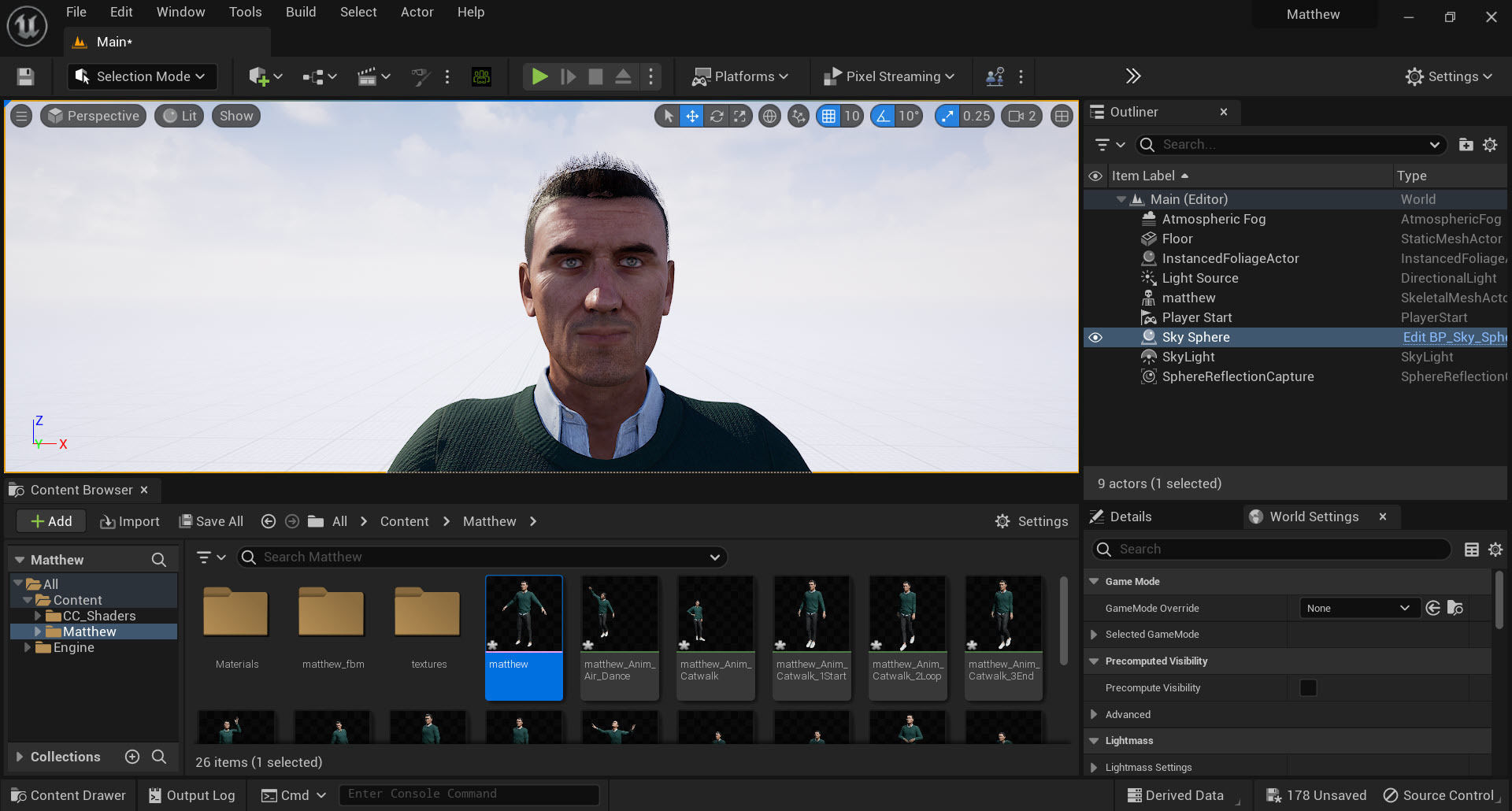The height and width of the screenshot is (811, 1512).
Task: Click the Stop simulation button
Action: coord(595,76)
